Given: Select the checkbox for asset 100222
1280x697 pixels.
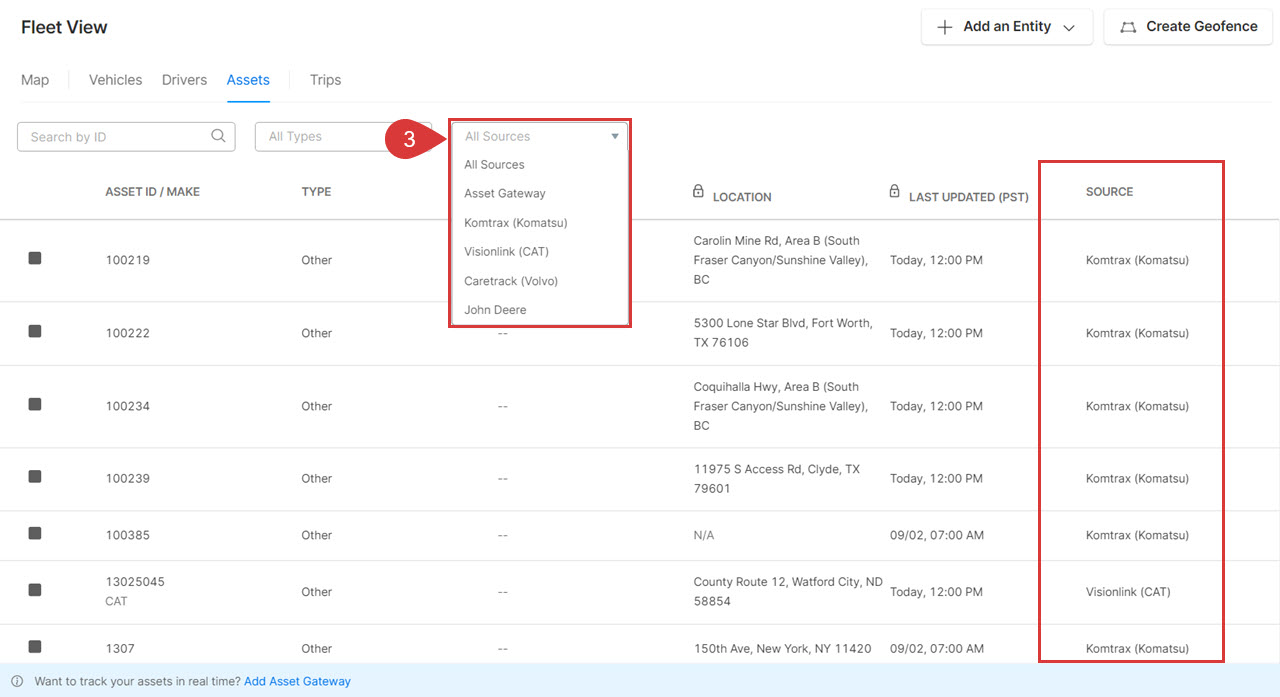Looking at the screenshot, I should point(35,331).
